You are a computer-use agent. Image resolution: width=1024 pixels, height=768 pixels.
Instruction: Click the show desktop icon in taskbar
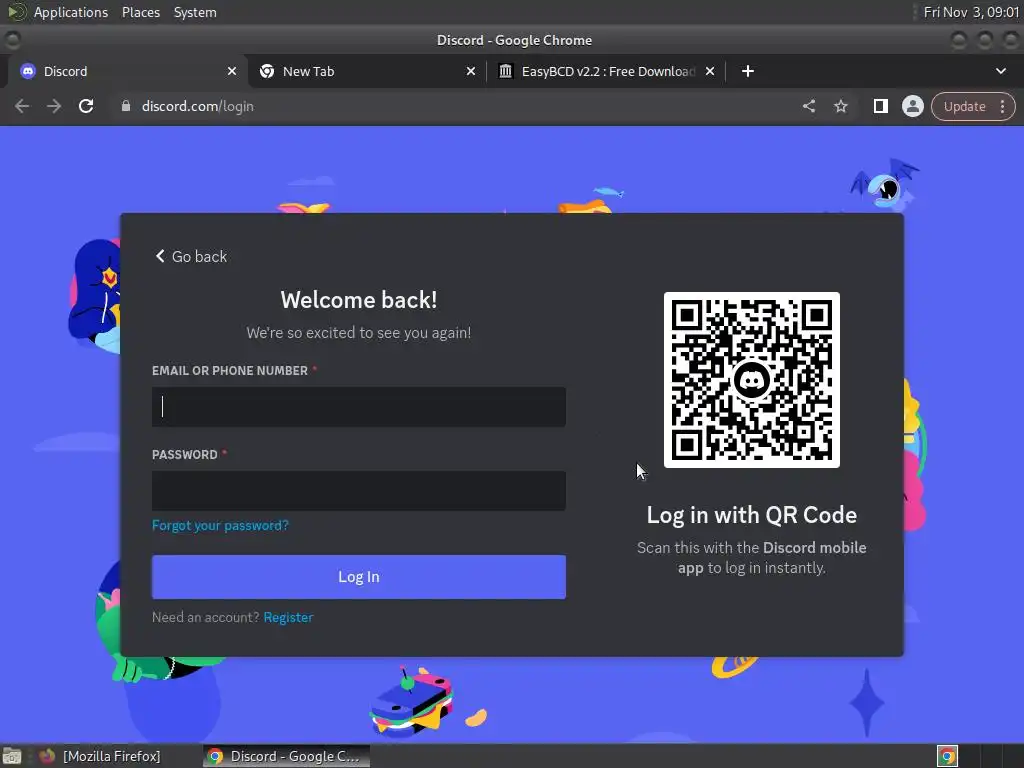(11, 756)
